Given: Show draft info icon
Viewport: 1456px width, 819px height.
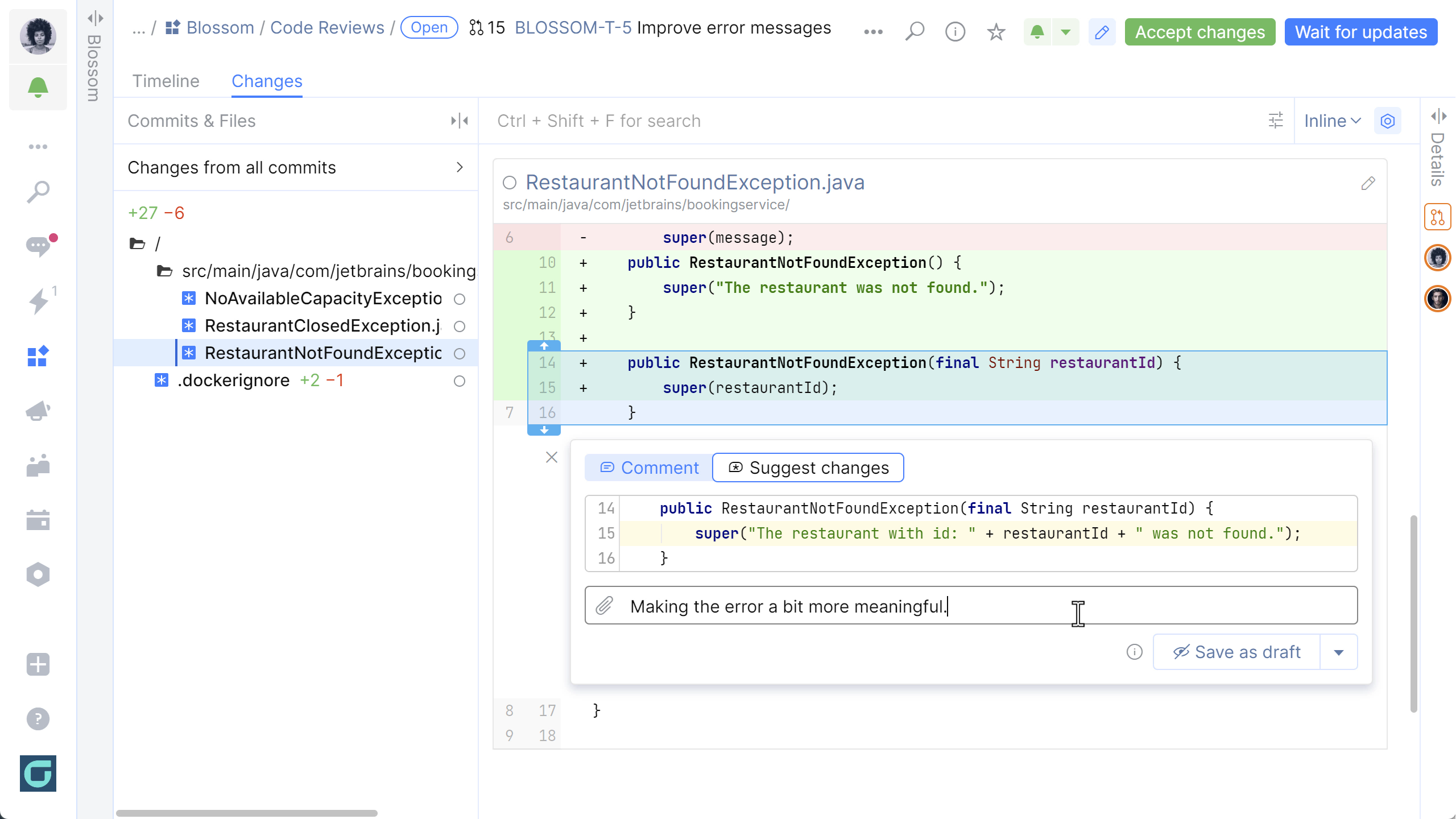Looking at the screenshot, I should (x=1135, y=652).
